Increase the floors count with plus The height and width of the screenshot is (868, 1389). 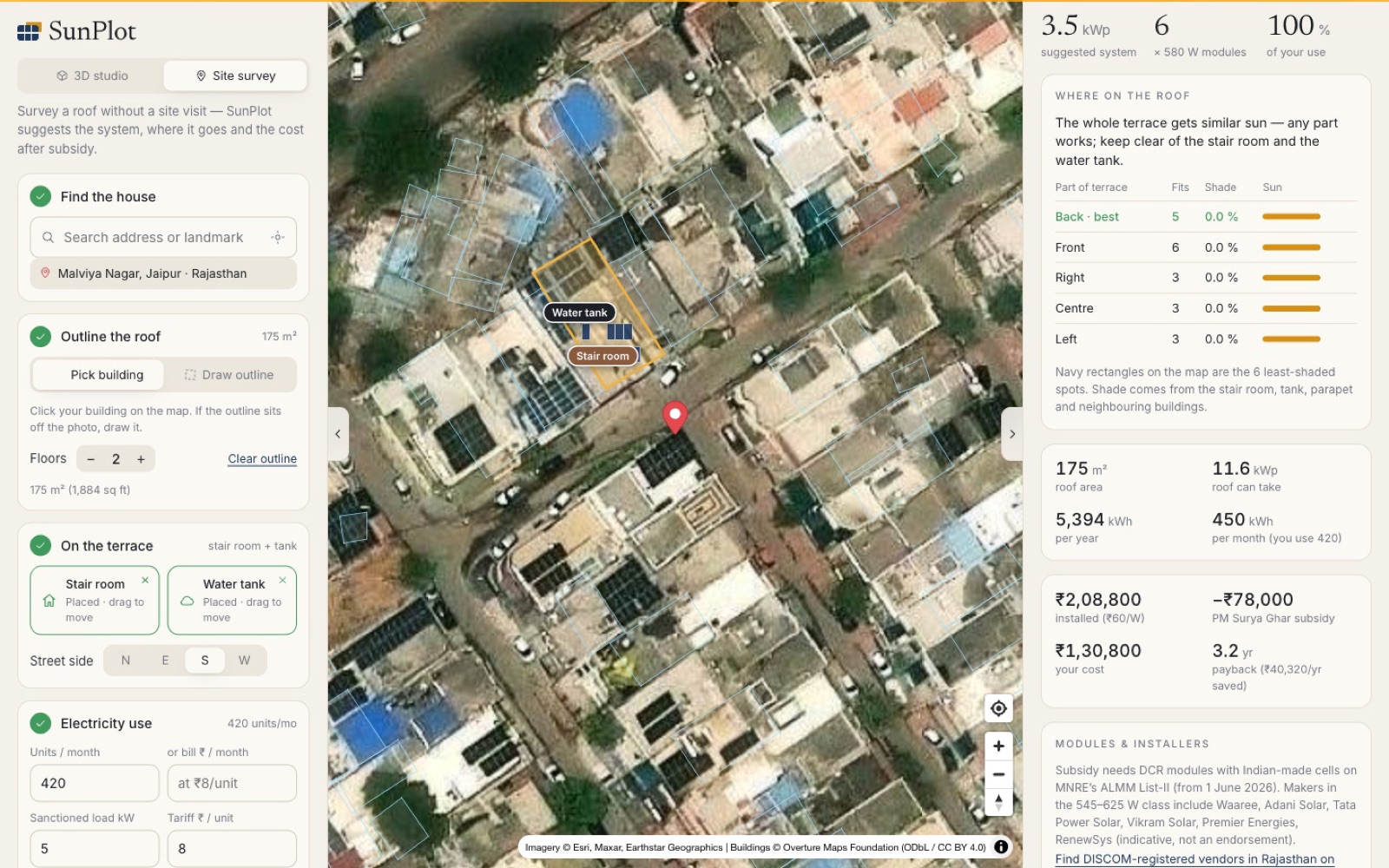(x=141, y=459)
